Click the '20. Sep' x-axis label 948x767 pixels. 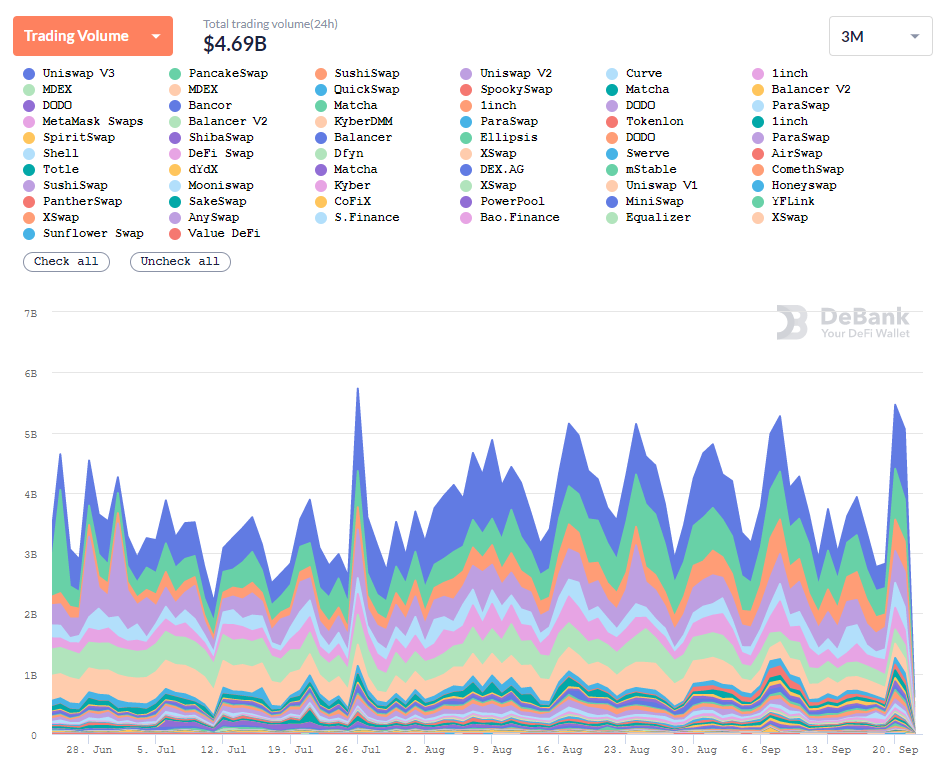click(895, 749)
